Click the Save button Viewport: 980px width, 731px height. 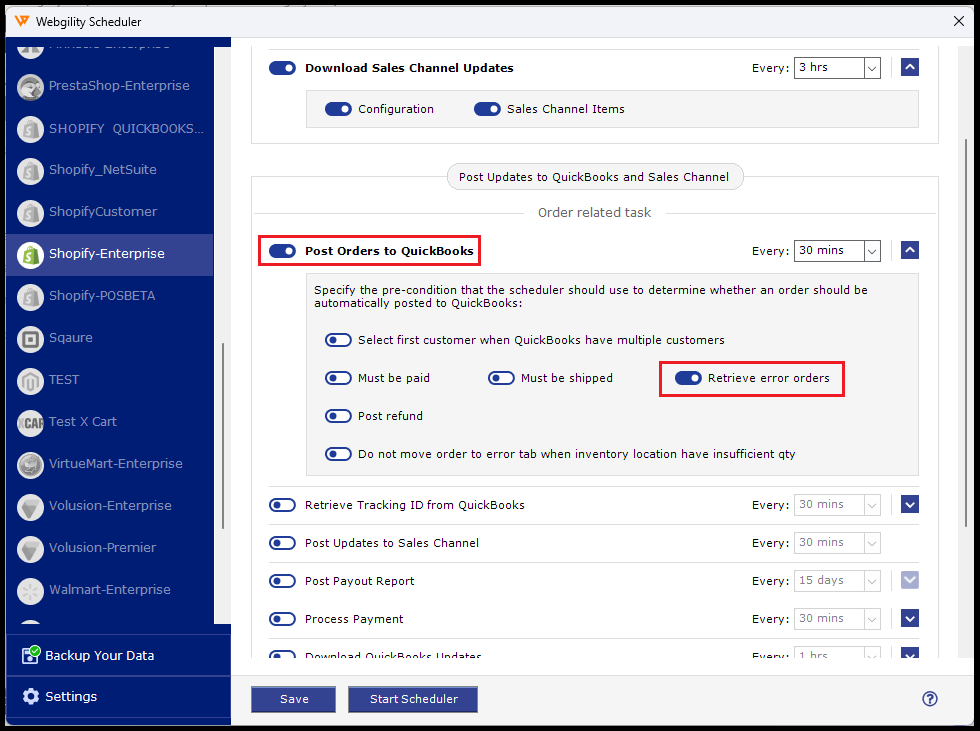click(293, 699)
